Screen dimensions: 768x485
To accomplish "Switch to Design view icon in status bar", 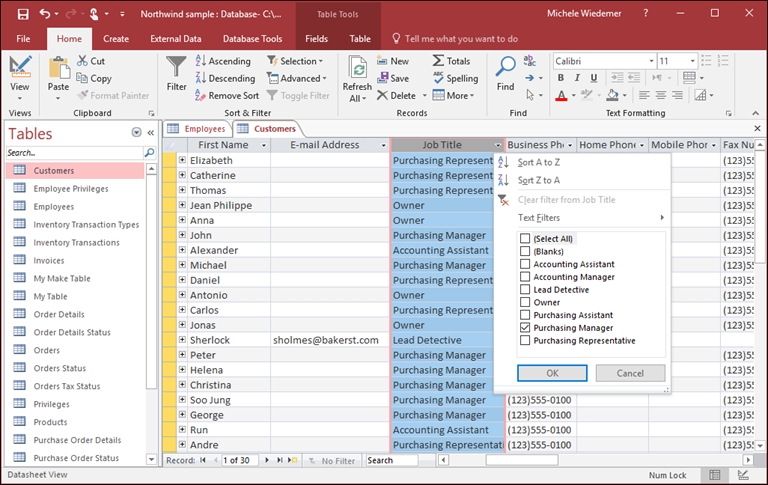I will tap(743, 475).
